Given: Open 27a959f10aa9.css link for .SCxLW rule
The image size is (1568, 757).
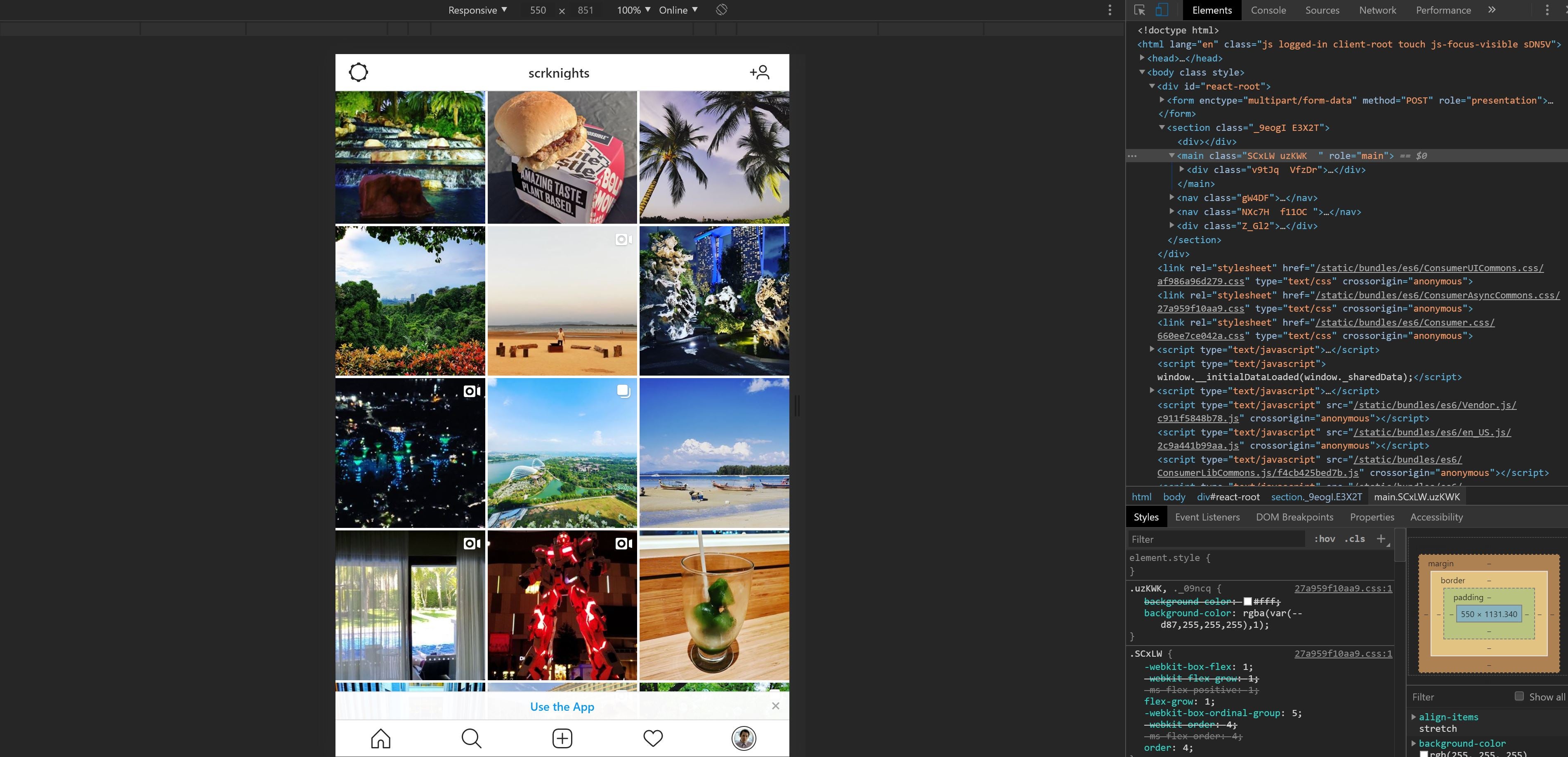Looking at the screenshot, I should (1343, 653).
